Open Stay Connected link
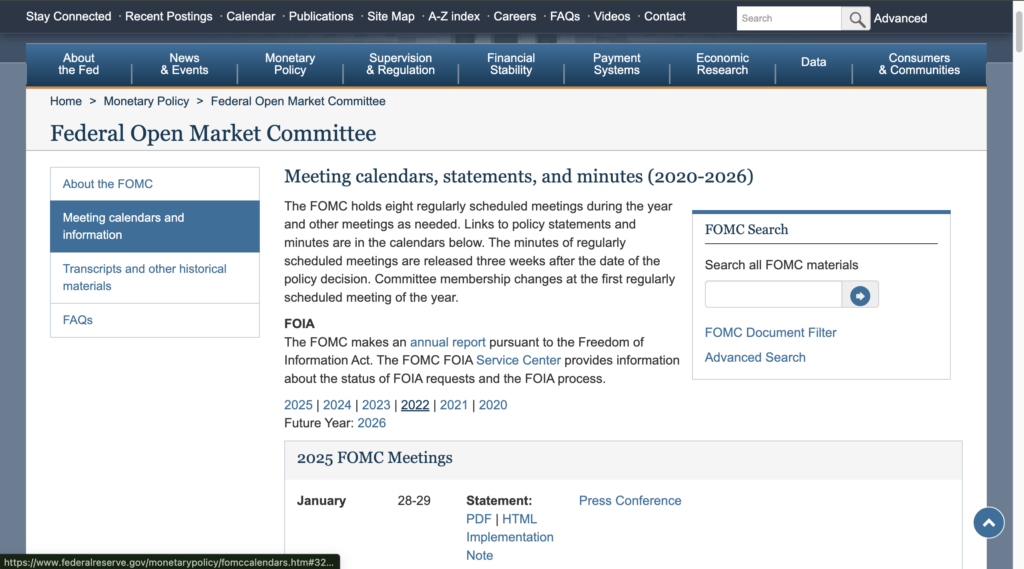This screenshot has height=569, width=1024. pyautogui.click(x=69, y=16)
